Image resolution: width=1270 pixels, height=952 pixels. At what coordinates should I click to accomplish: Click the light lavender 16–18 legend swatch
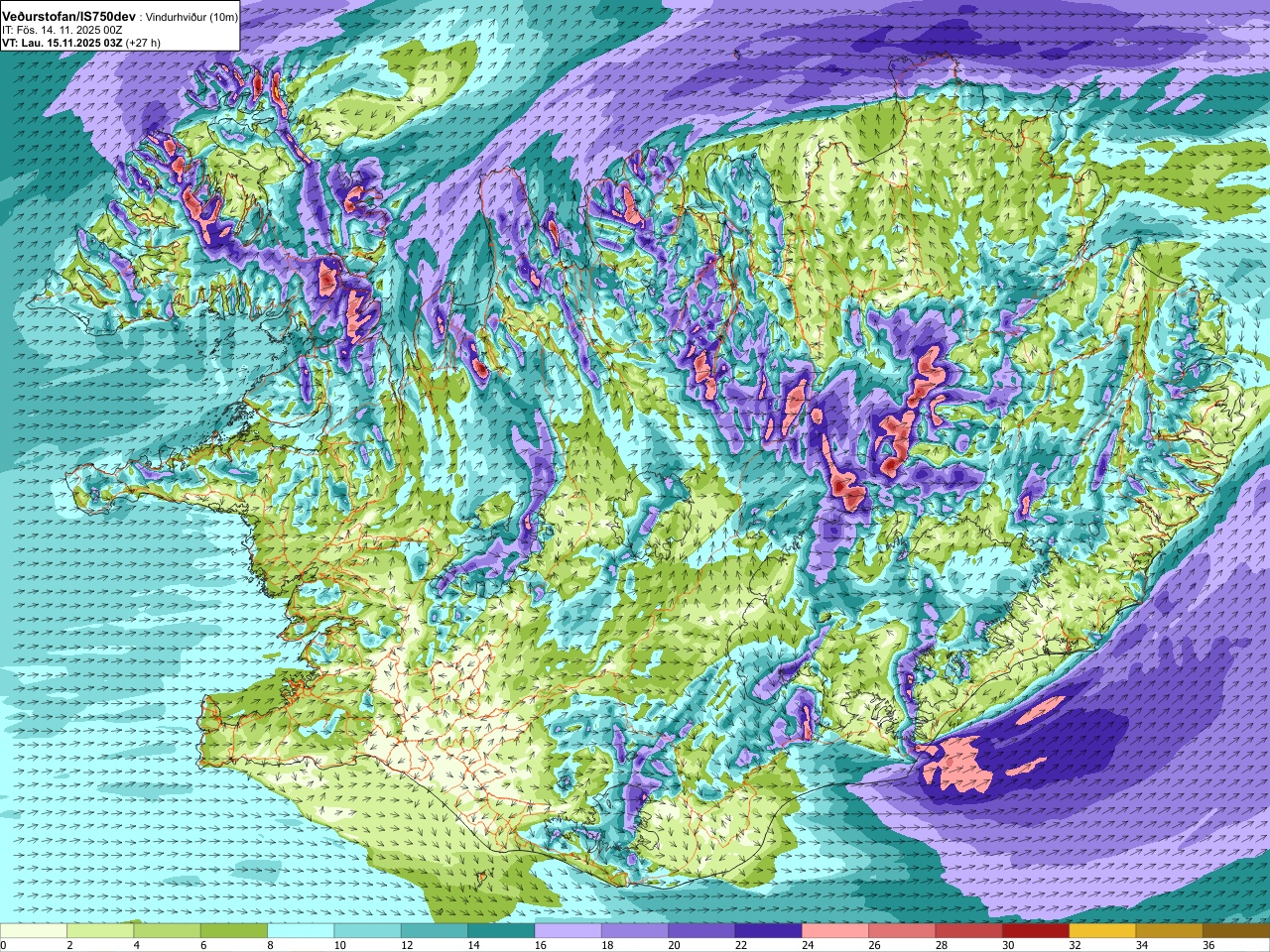click(x=568, y=931)
